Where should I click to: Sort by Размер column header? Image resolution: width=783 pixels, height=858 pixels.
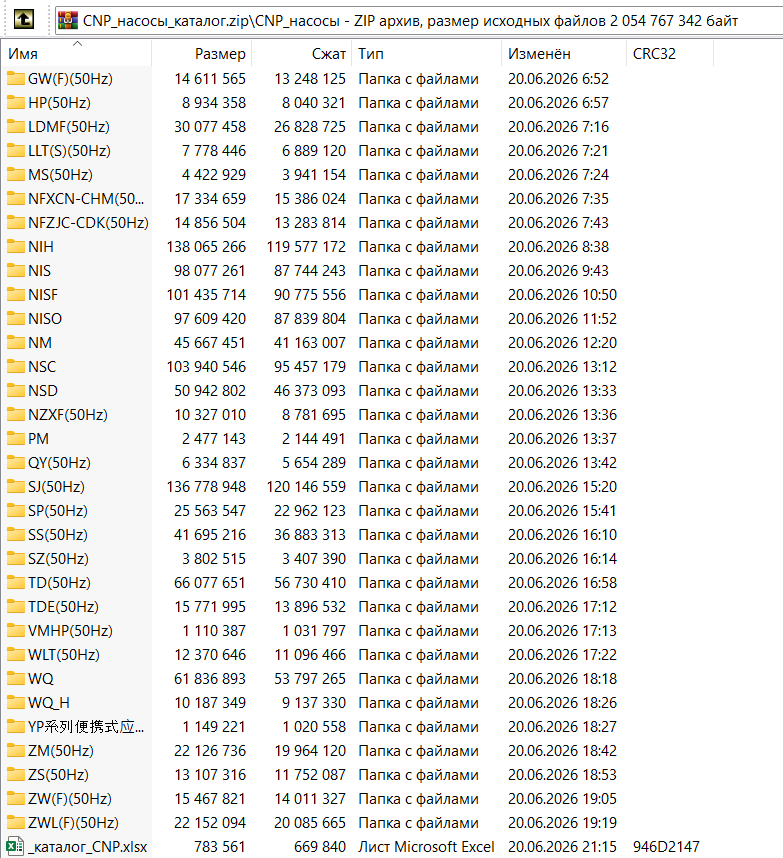pos(201,54)
